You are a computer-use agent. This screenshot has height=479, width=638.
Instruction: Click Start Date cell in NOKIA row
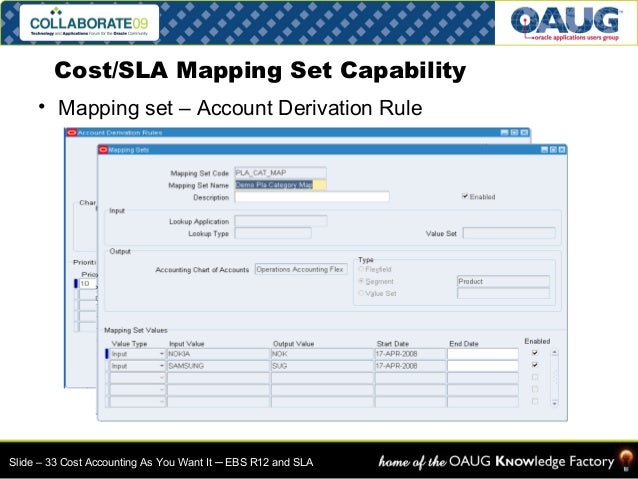pyautogui.click(x=410, y=354)
